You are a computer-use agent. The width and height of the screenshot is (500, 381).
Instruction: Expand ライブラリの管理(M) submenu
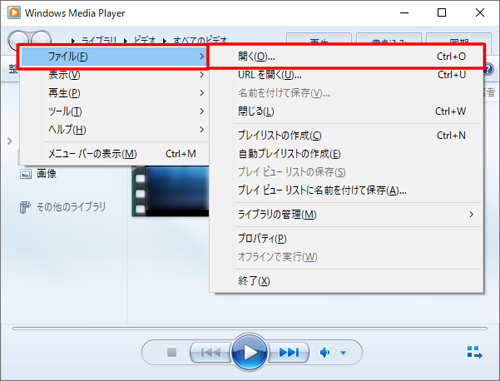[x=346, y=214]
